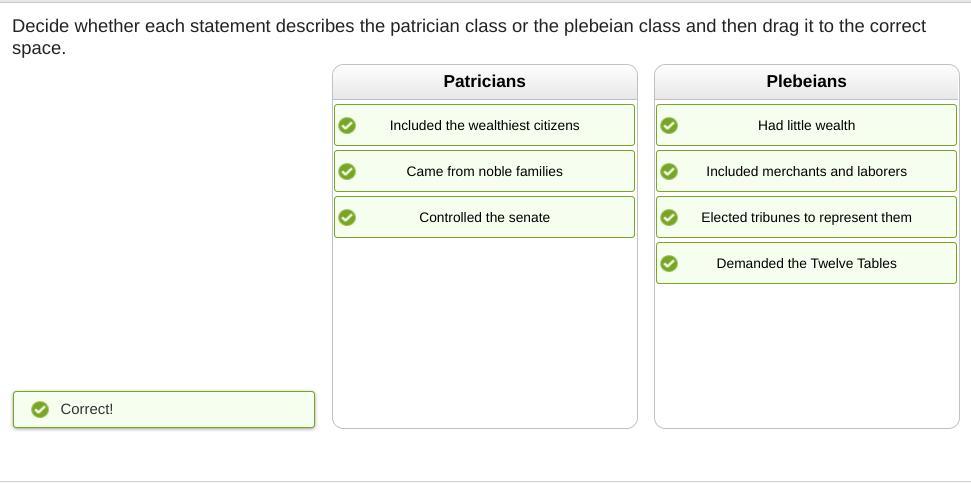
Task: Click empty drop area in Patricians column
Action: click(484, 330)
